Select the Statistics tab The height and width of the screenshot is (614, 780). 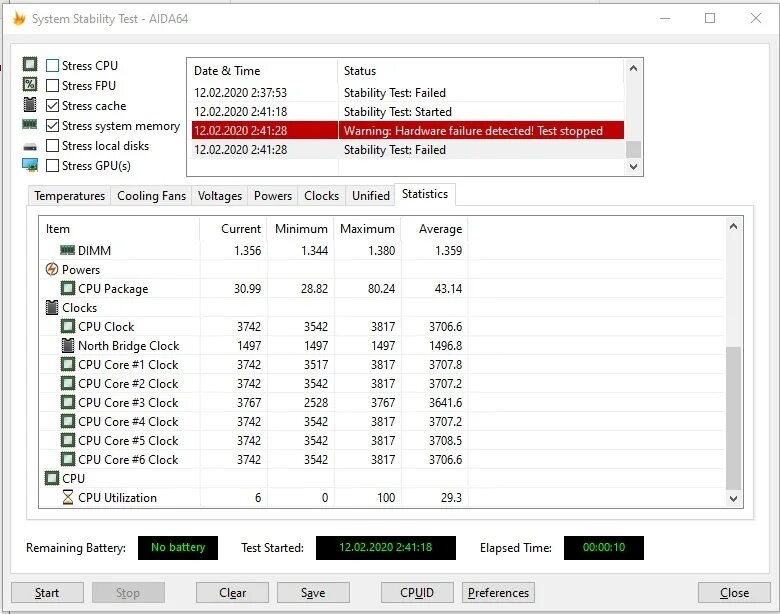(425, 194)
